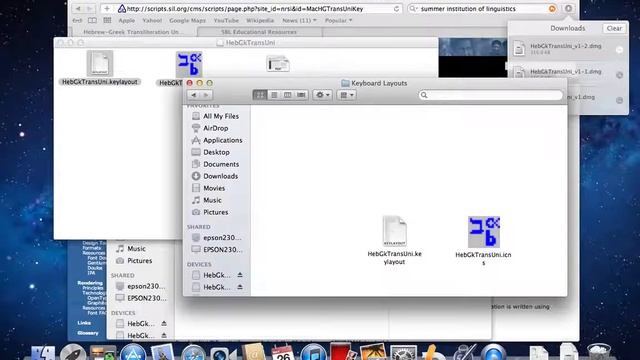Select HebGkTransUni.keylayout file in Keyboard Layouts window
The height and width of the screenshot is (360, 640).
(x=394, y=241)
